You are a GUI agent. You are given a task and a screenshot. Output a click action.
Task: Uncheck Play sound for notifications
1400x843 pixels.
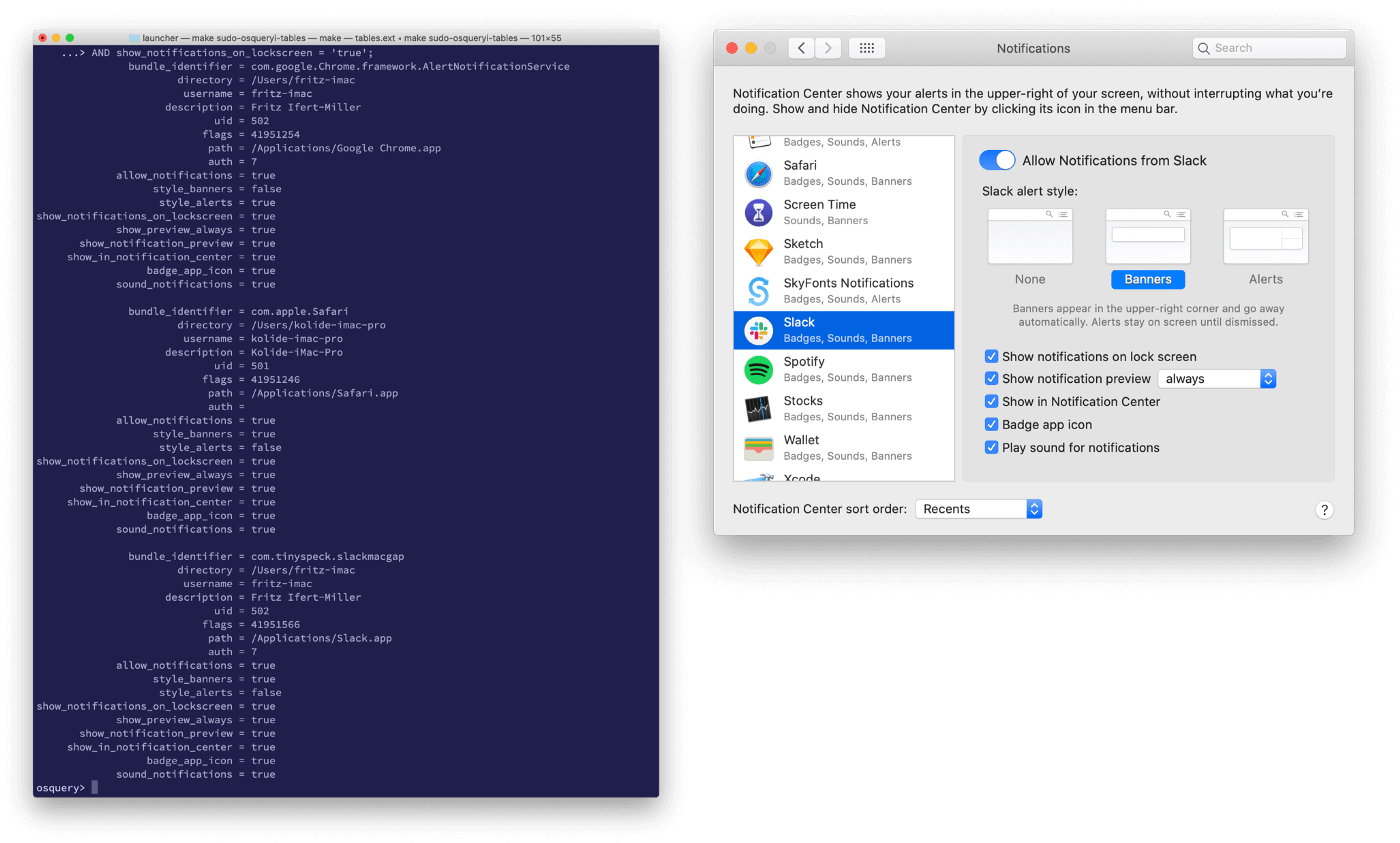click(992, 448)
